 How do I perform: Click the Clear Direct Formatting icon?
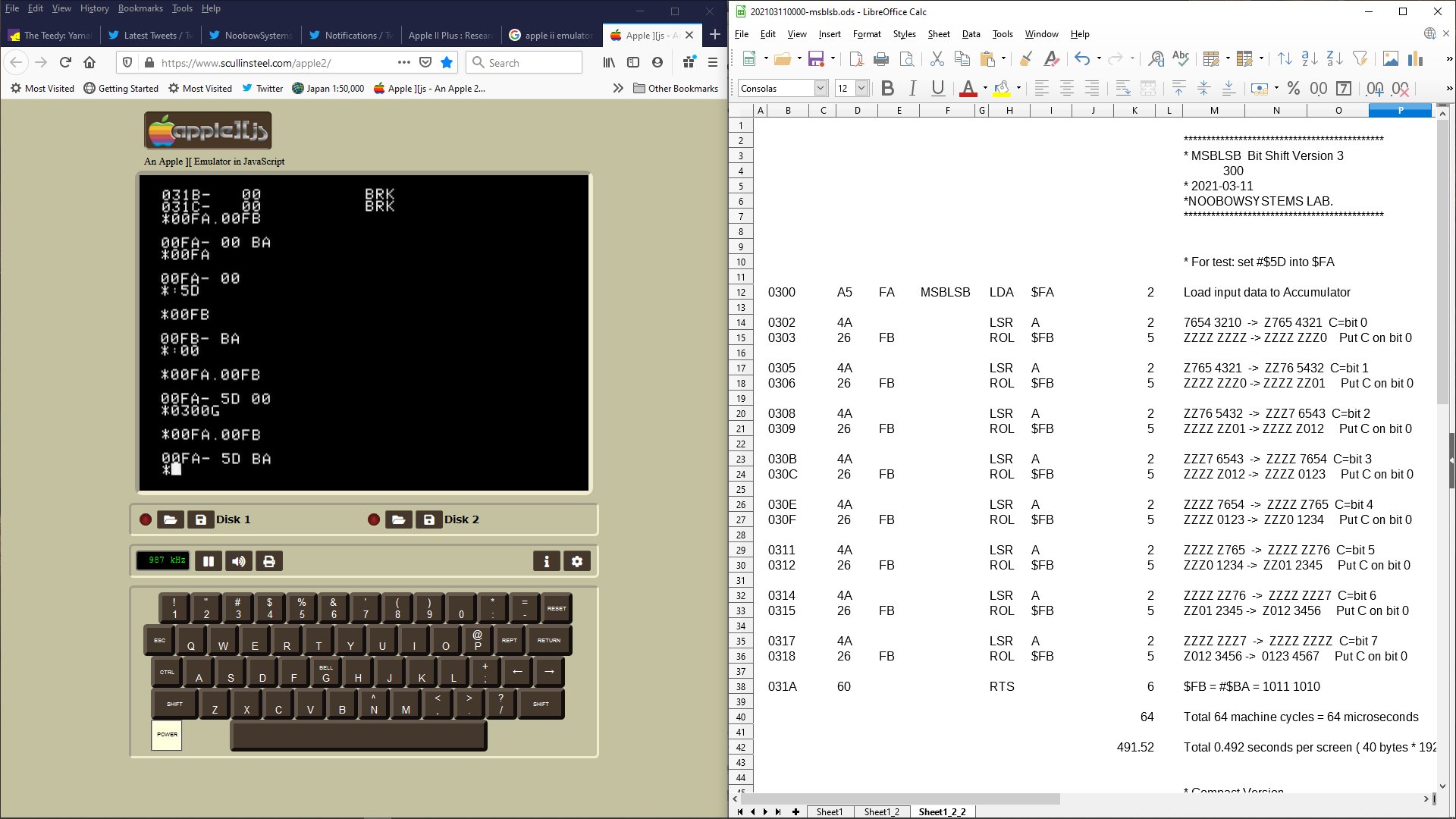1051,59
